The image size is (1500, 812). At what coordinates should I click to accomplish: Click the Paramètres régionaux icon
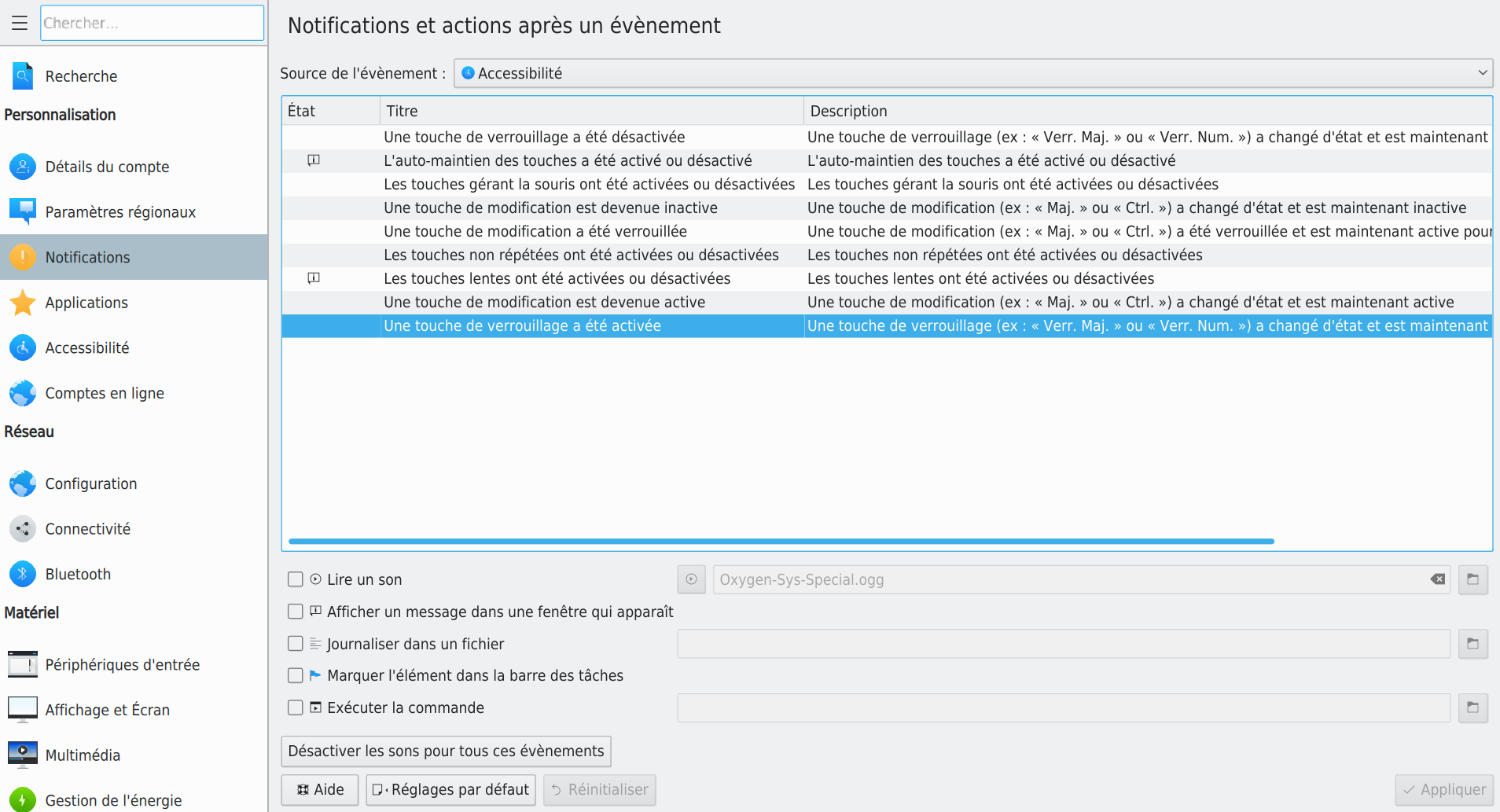[23, 211]
